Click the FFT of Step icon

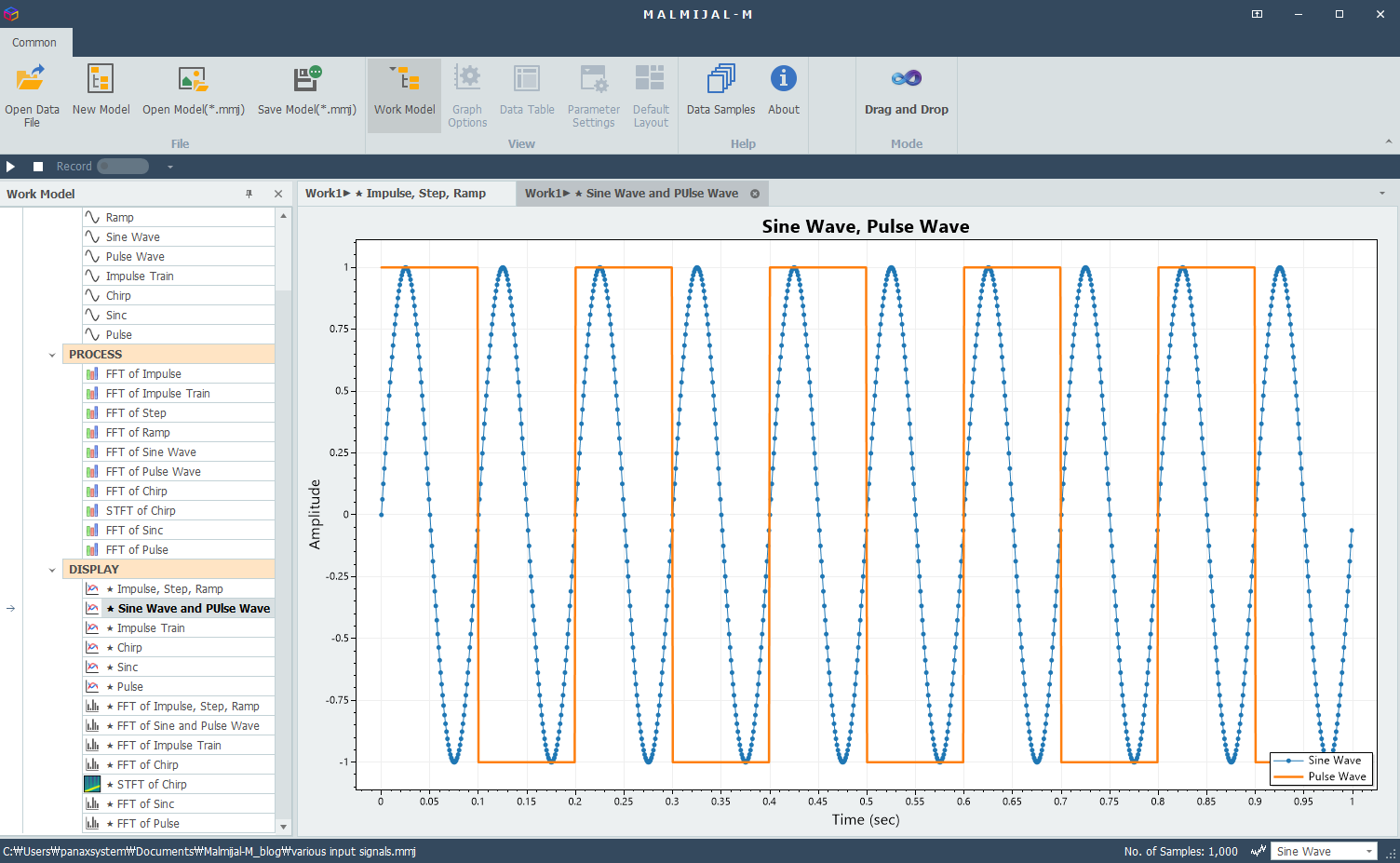[x=92, y=413]
